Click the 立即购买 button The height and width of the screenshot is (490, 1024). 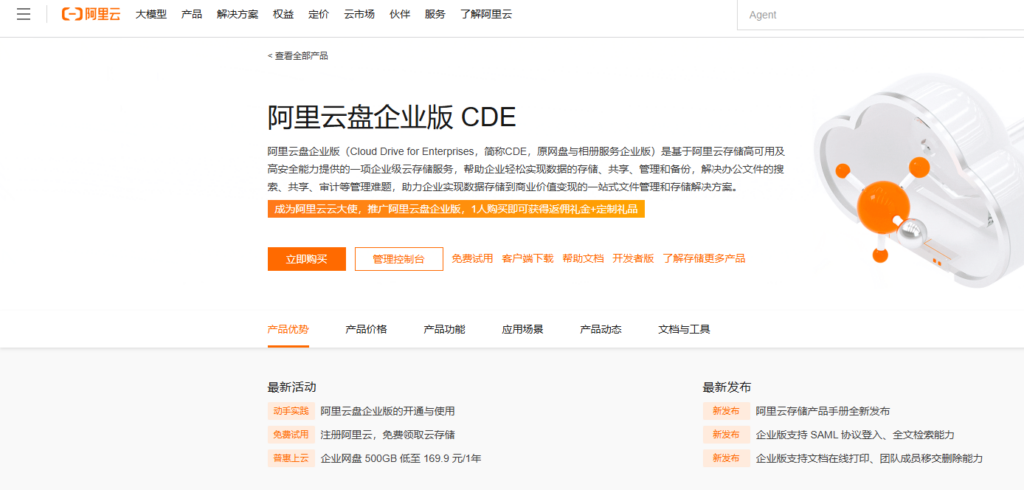click(x=306, y=259)
